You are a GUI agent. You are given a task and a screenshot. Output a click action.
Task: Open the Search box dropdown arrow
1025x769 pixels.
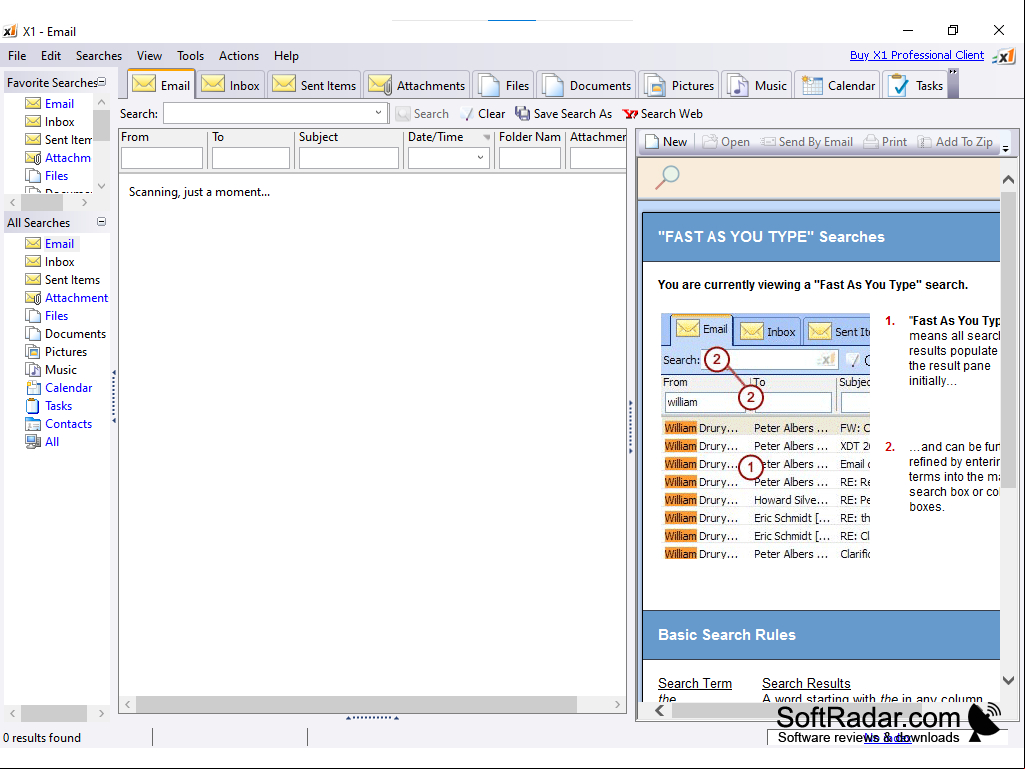click(x=378, y=112)
